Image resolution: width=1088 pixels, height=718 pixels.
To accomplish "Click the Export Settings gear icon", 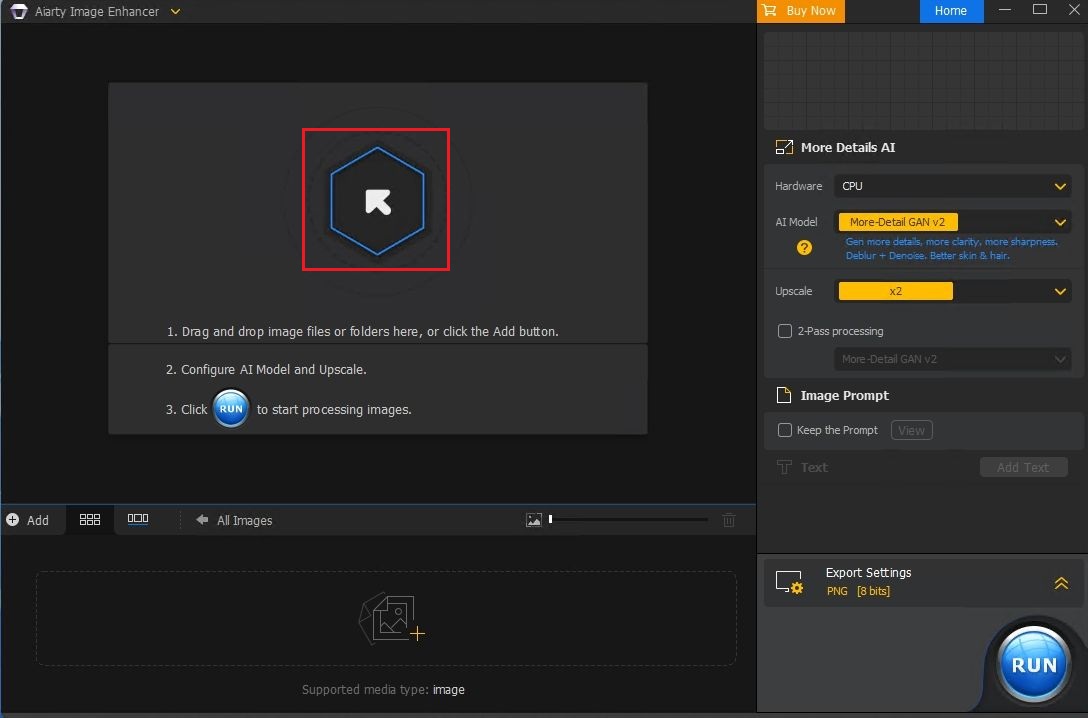I will click(790, 582).
